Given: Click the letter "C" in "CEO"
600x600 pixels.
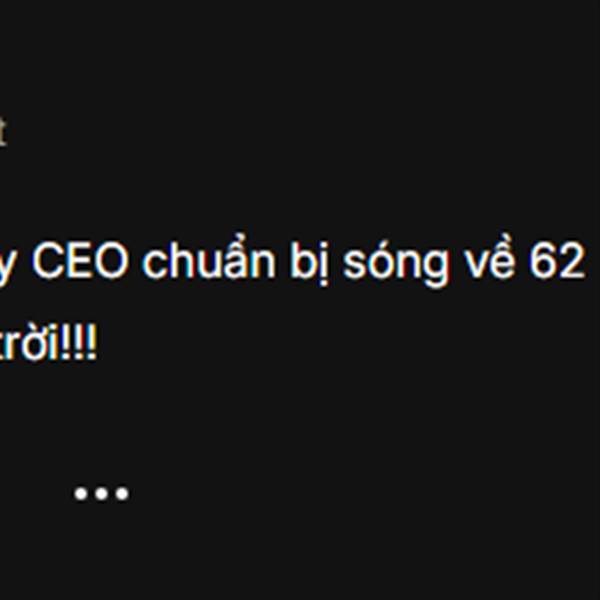Looking at the screenshot, I should 47,262.
